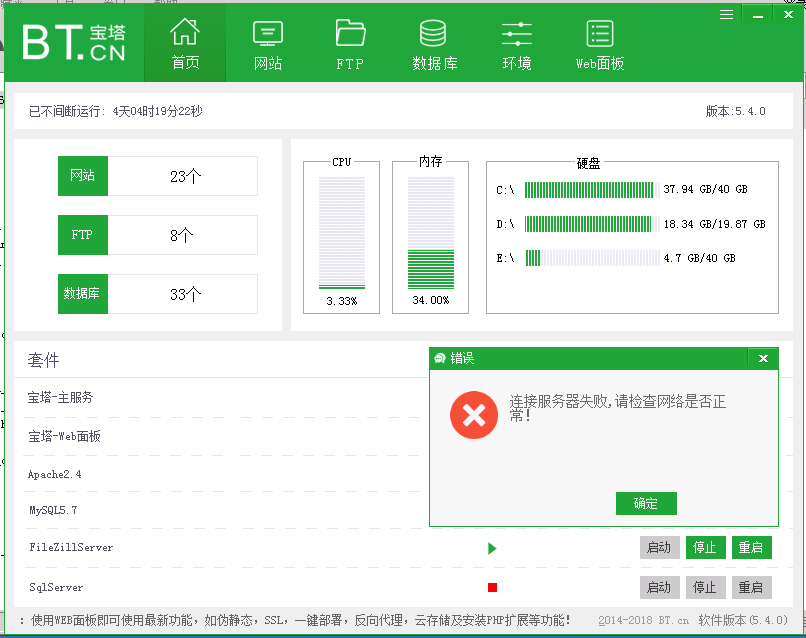Viewport: 806px width, 638px height.
Task: Click the 18.34 GB/19.87 GB text
Action: coord(715,224)
